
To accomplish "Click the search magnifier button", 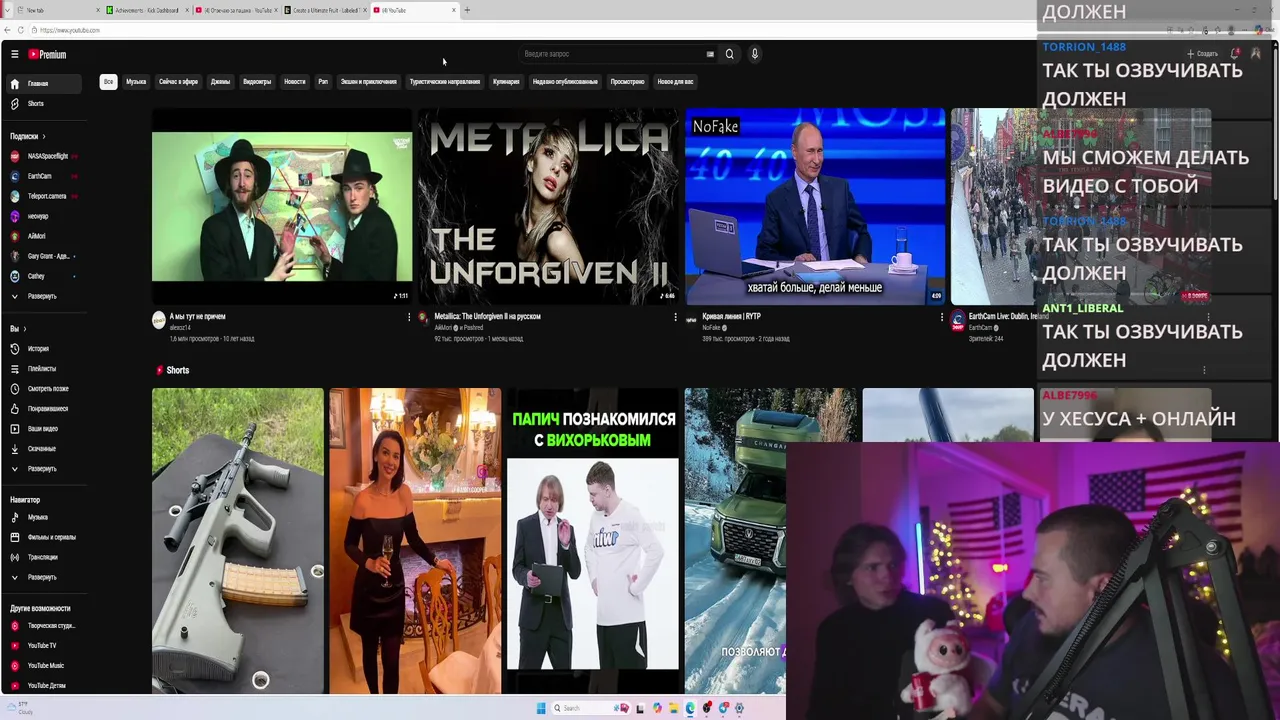I will (729, 54).
